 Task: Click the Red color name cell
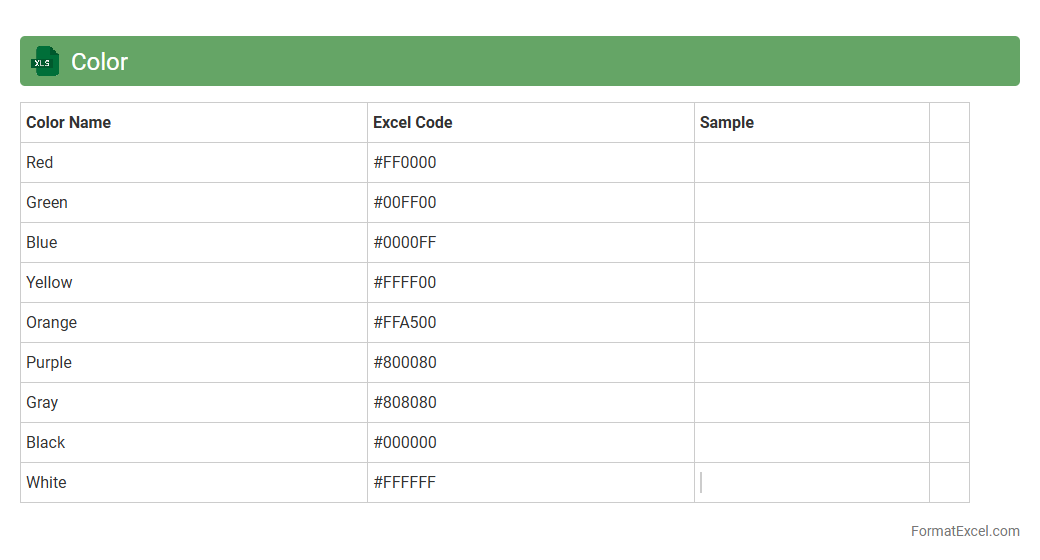[x=40, y=162]
